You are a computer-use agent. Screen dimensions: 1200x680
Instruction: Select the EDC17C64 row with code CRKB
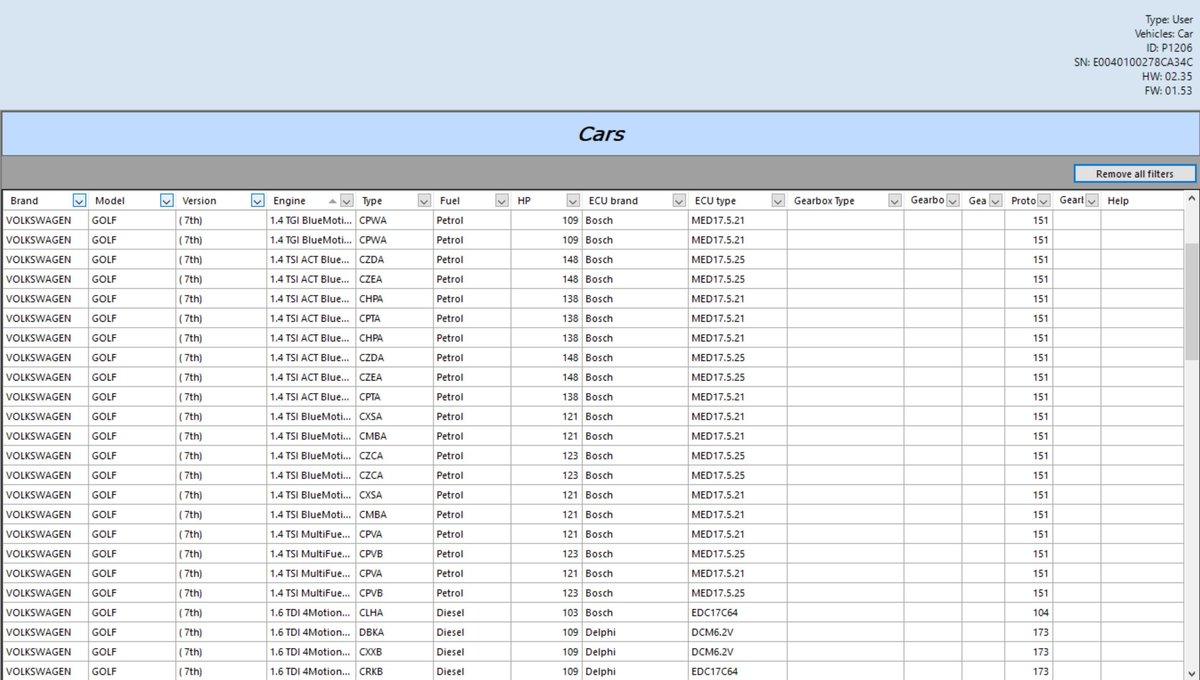point(371,671)
